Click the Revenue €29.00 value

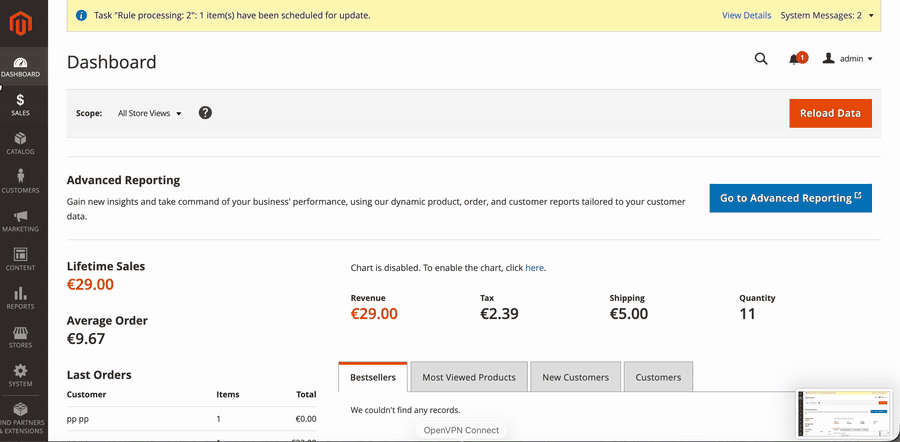(x=374, y=314)
